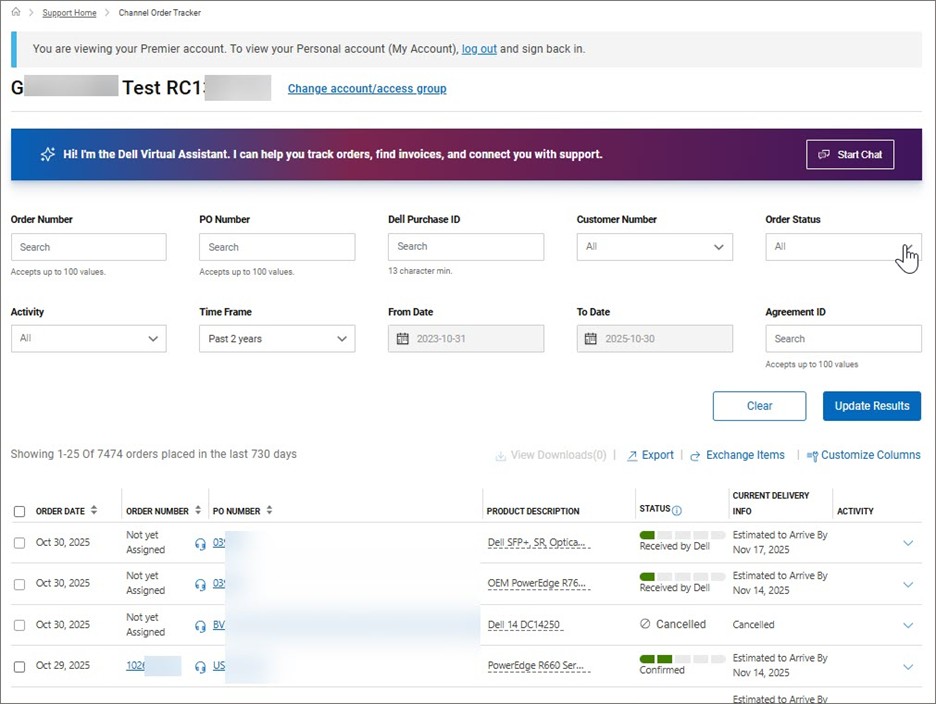Click the Export icon above the table
The width and height of the screenshot is (936, 704).
point(632,455)
